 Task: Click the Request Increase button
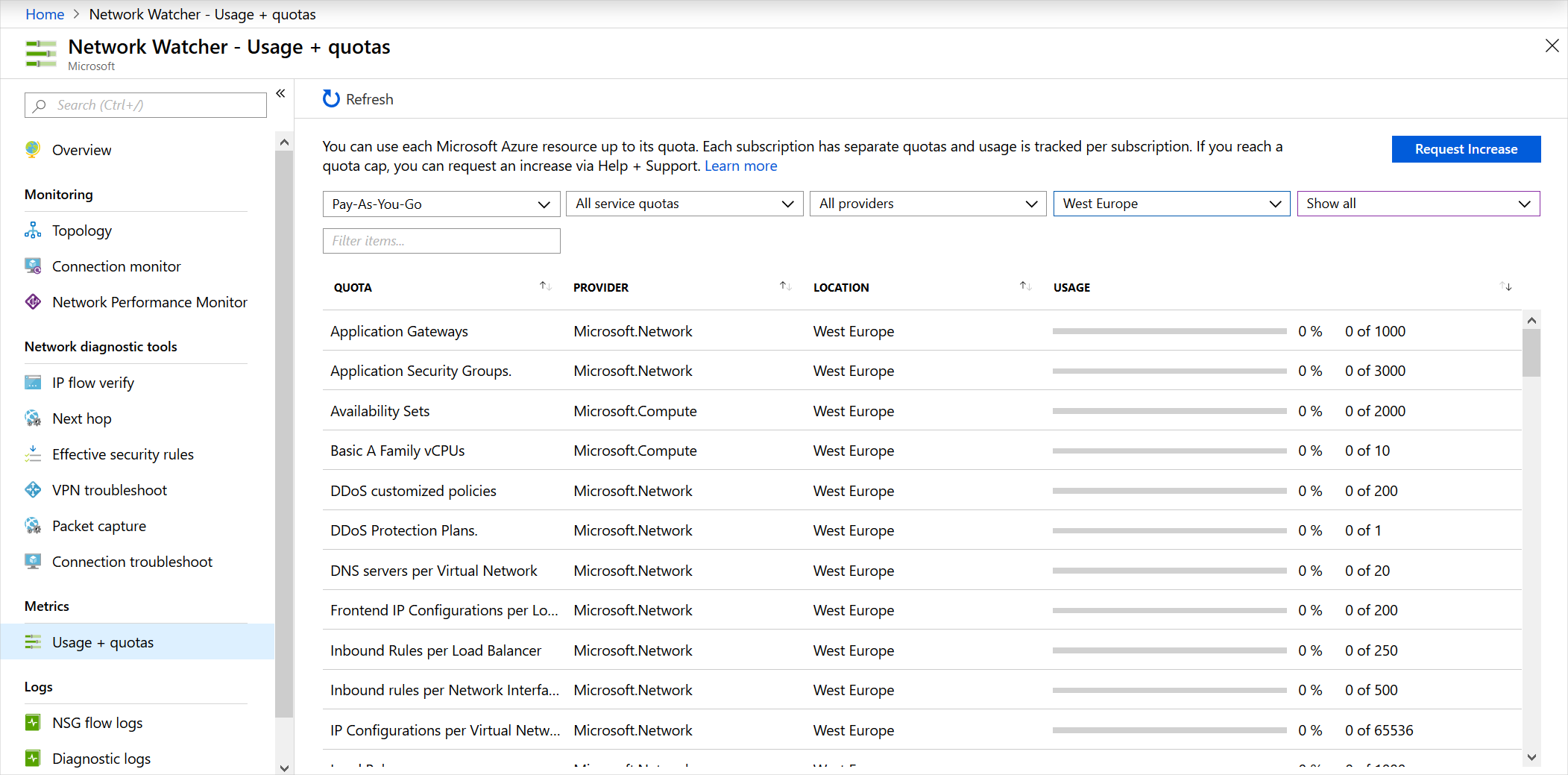[1466, 149]
